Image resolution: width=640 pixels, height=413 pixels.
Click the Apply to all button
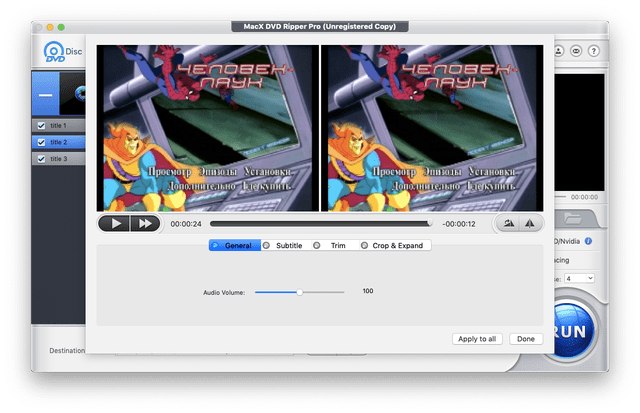(x=477, y=339)
